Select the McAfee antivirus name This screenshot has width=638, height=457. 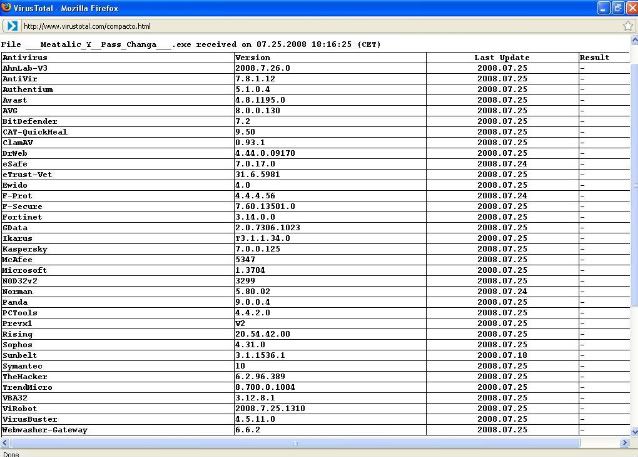point(17,259)
